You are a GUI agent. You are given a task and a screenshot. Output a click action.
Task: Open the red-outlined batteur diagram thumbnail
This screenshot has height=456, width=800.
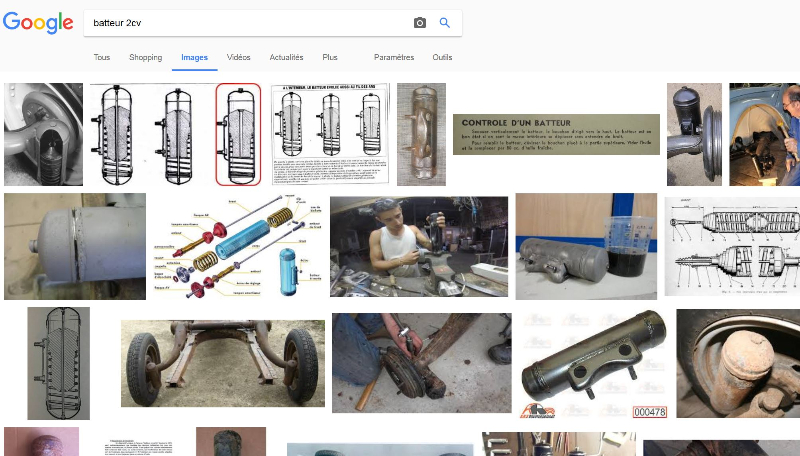238,134
